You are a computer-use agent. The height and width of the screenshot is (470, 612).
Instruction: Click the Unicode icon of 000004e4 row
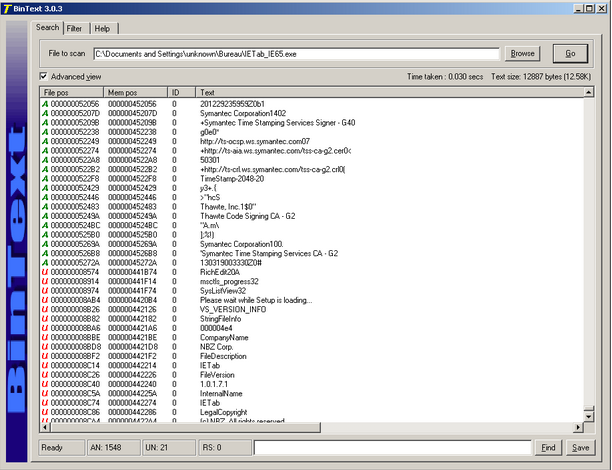pyautogui.click(x=45, y=328)
